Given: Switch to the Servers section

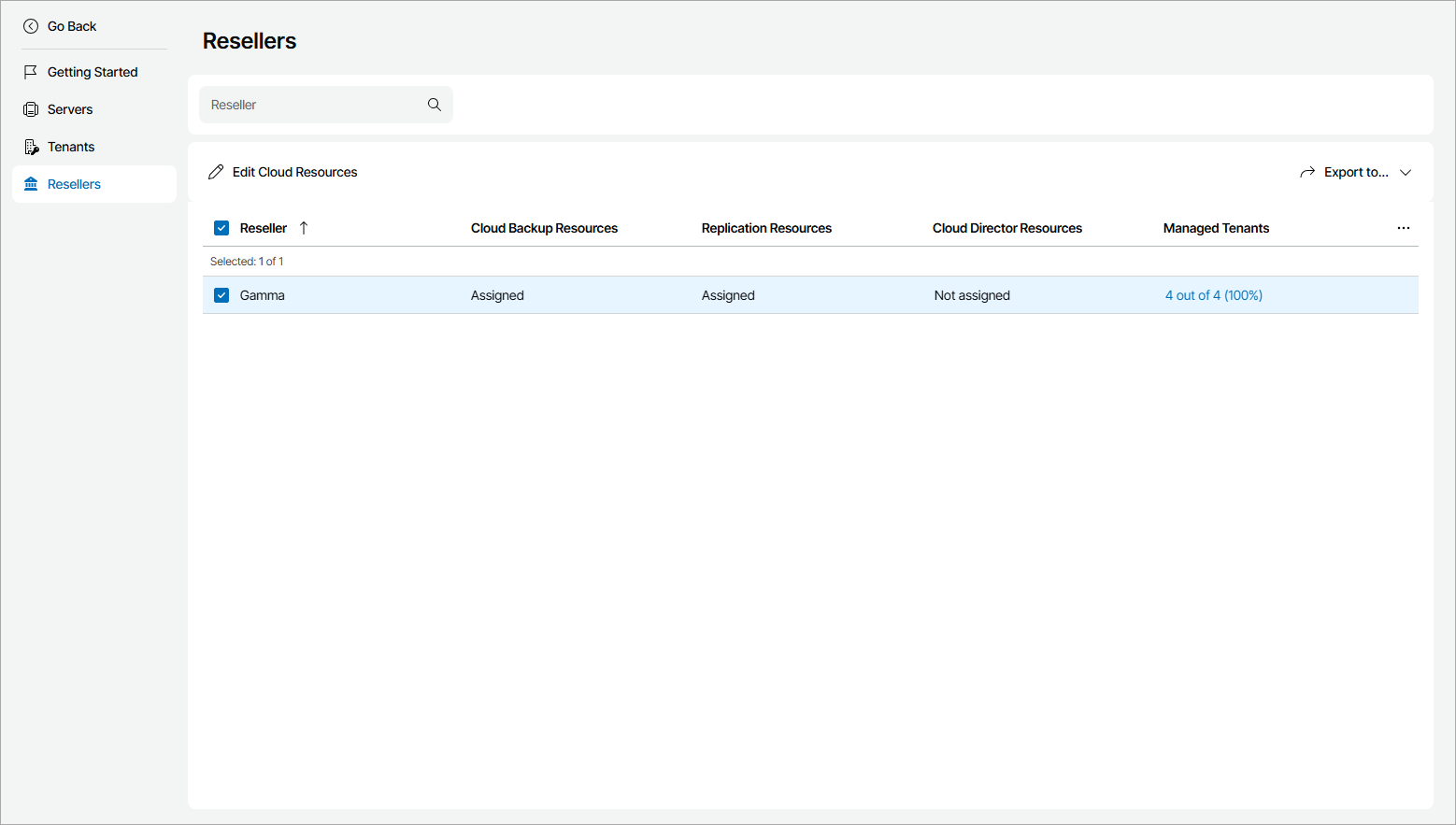Looking at the screenshot, I should [69, 108].
